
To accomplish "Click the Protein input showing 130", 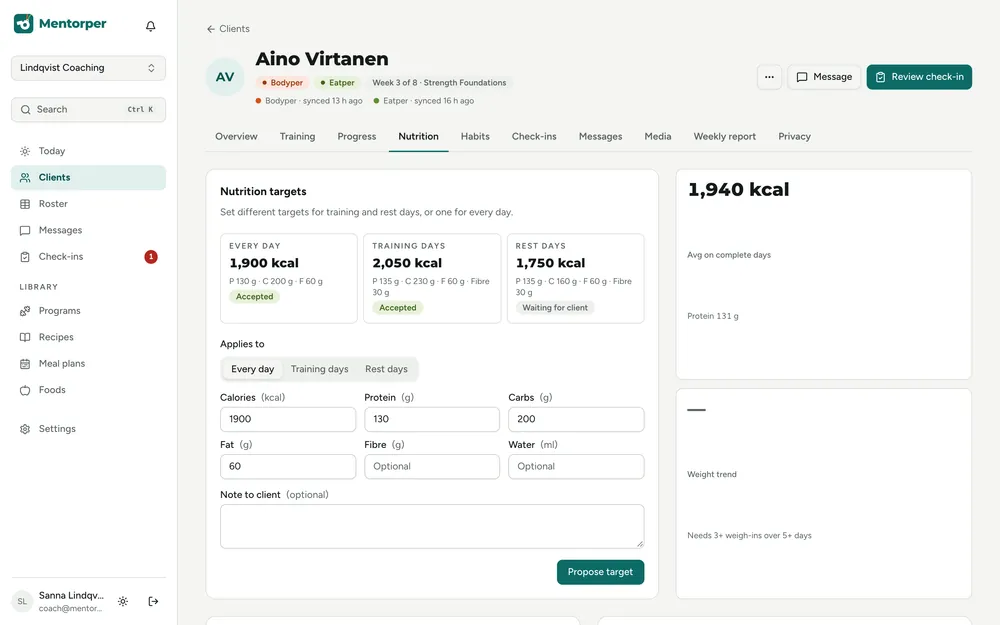I will [432, 419].
